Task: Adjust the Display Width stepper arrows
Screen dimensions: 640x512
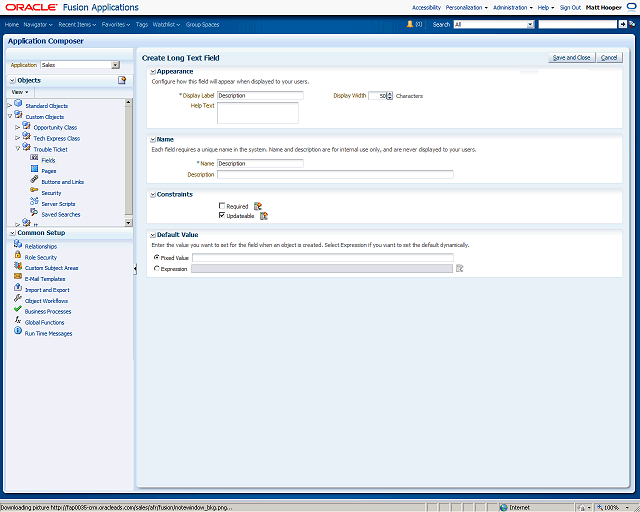Action: tap(390, 96)
